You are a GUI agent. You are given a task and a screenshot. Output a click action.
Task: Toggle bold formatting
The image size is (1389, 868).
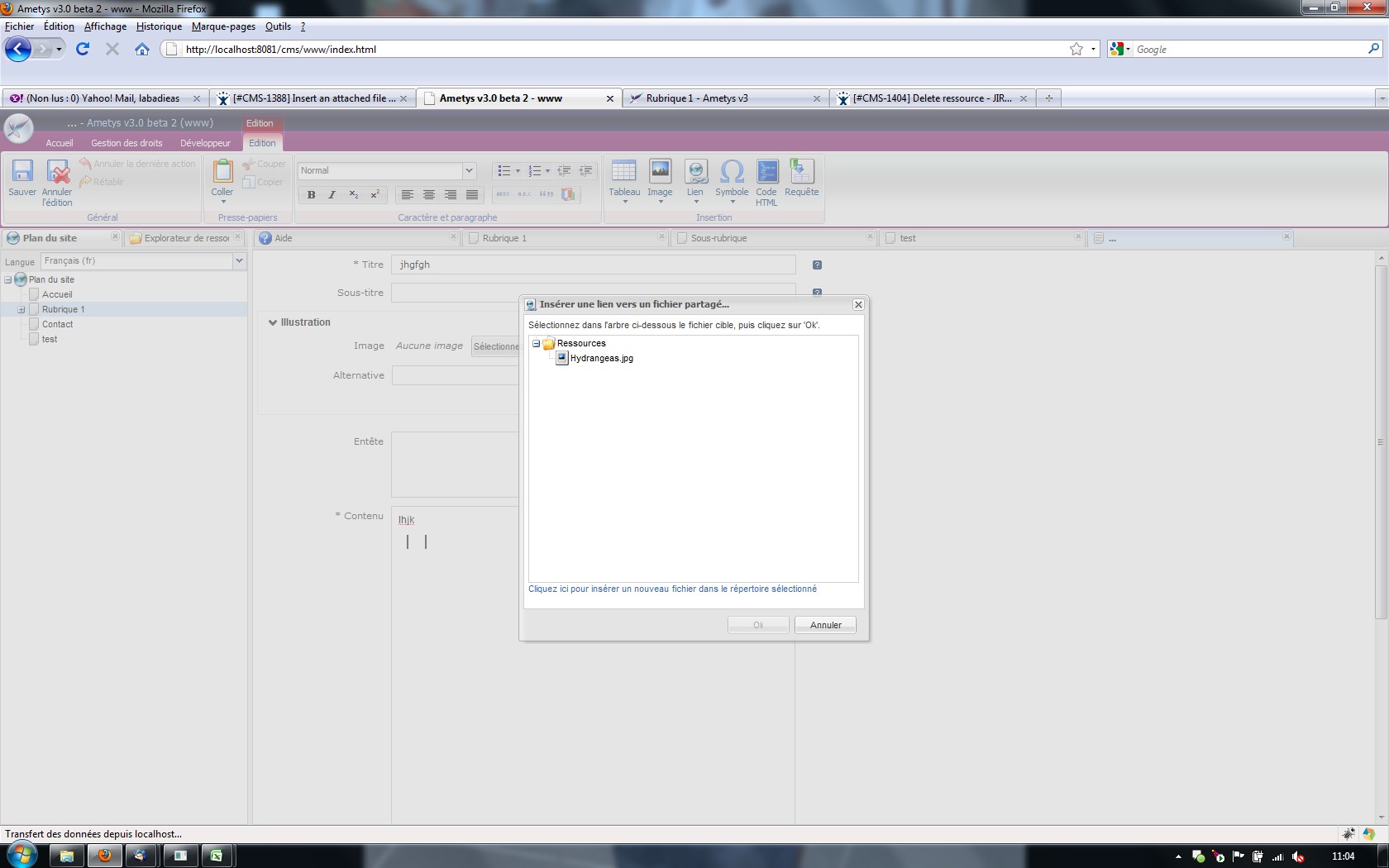point(311,195)
